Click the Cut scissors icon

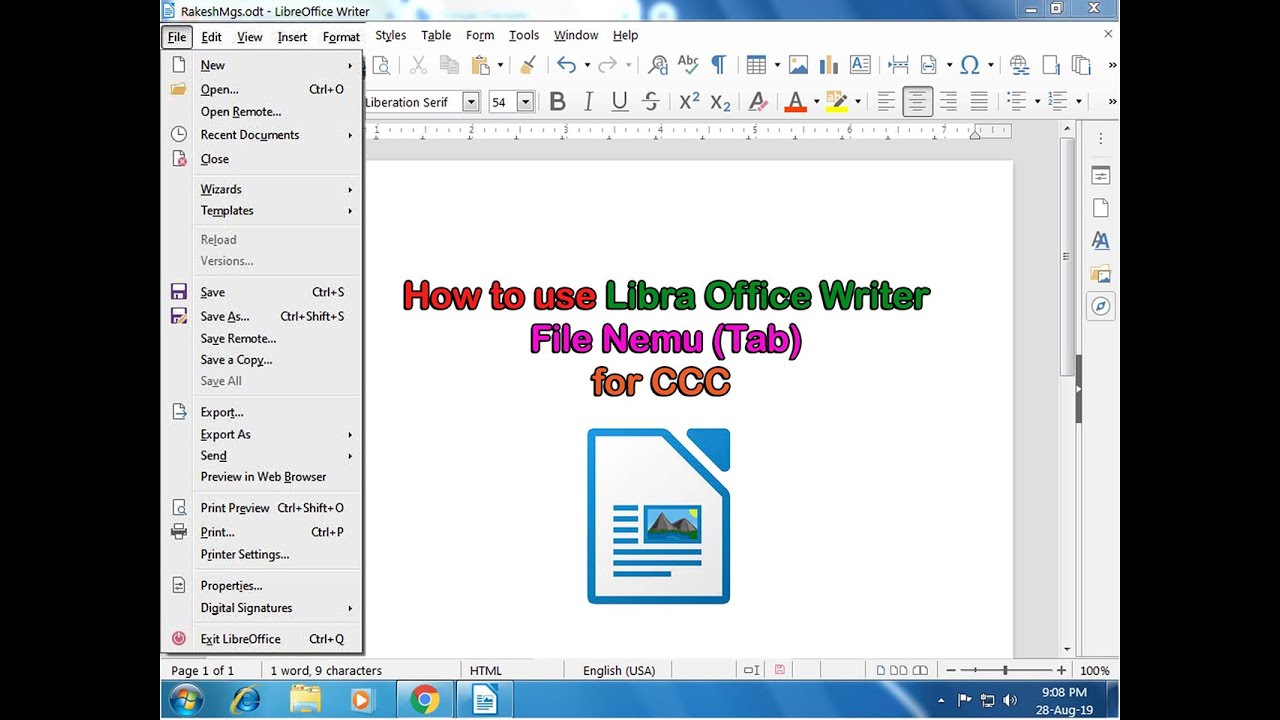click(x=419, y=65)
